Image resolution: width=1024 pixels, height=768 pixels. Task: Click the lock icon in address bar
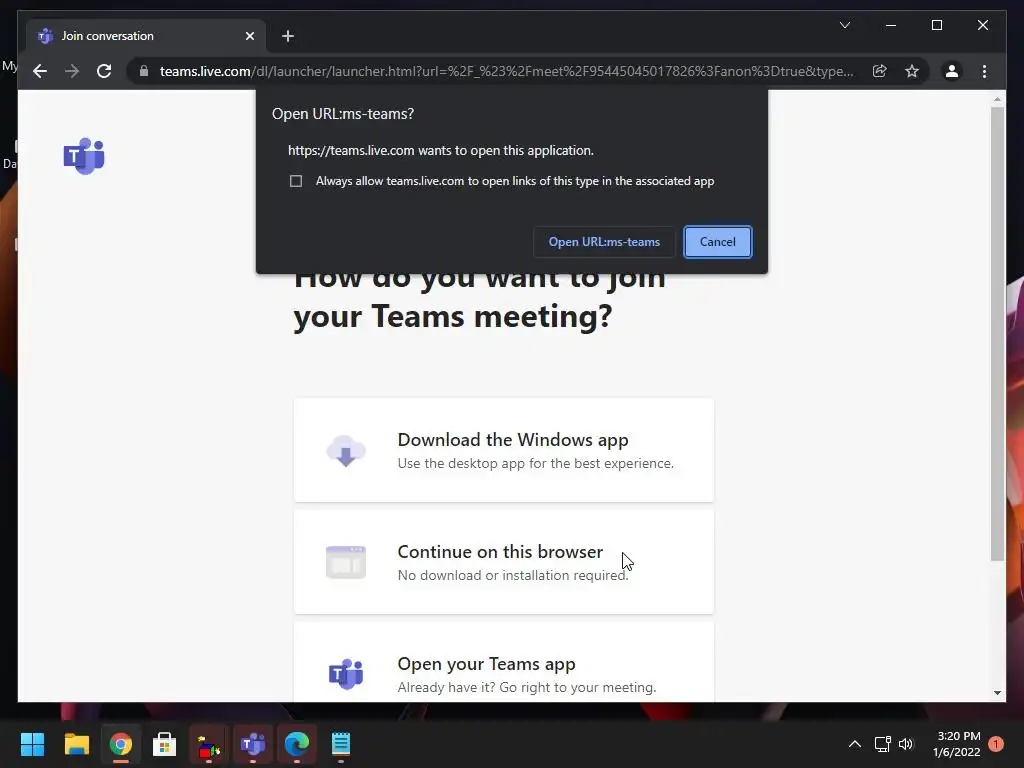[144, 71]
